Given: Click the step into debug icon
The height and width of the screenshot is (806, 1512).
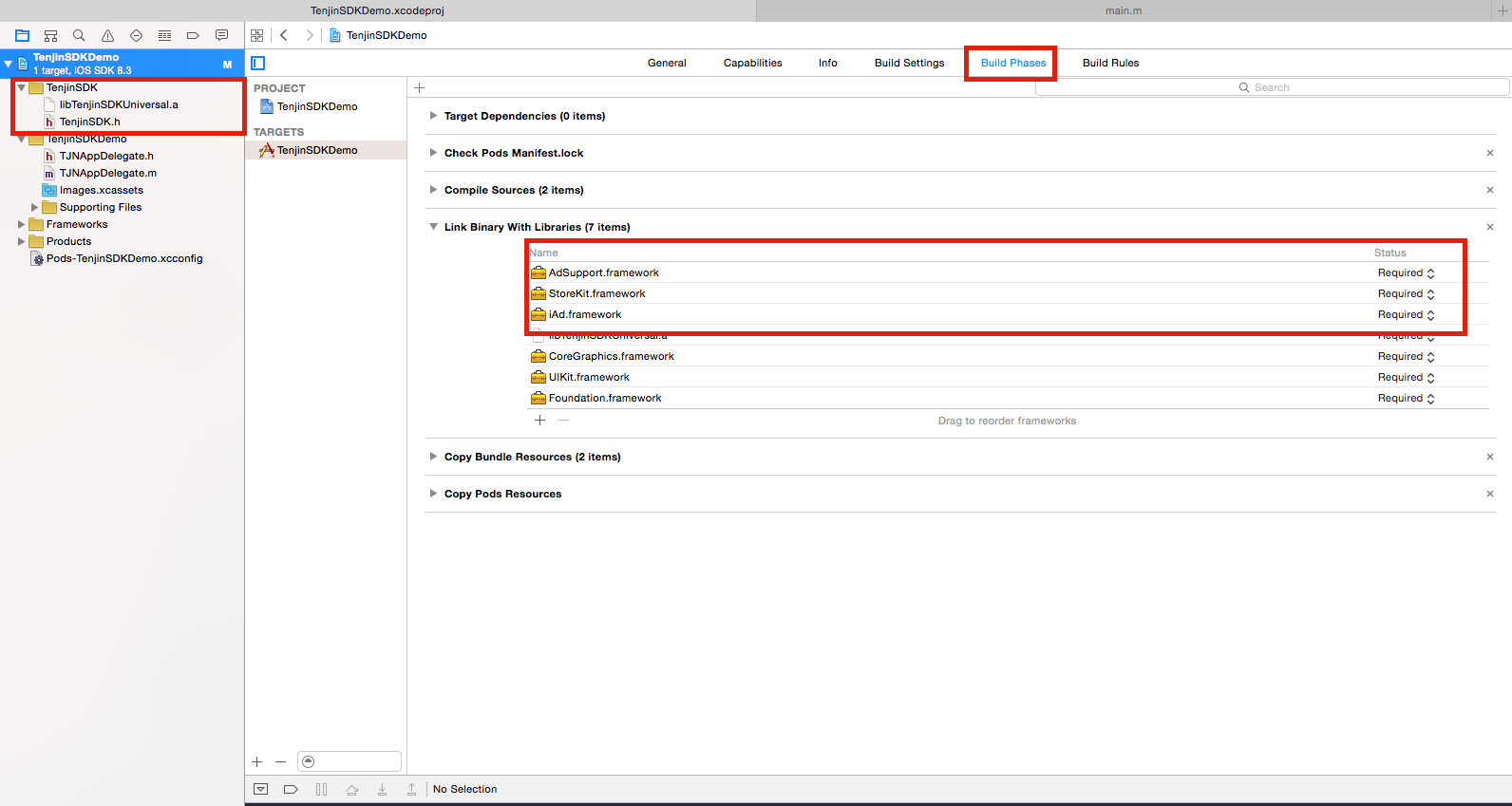Looking at the screenshot, I should [x=383, y=789].
